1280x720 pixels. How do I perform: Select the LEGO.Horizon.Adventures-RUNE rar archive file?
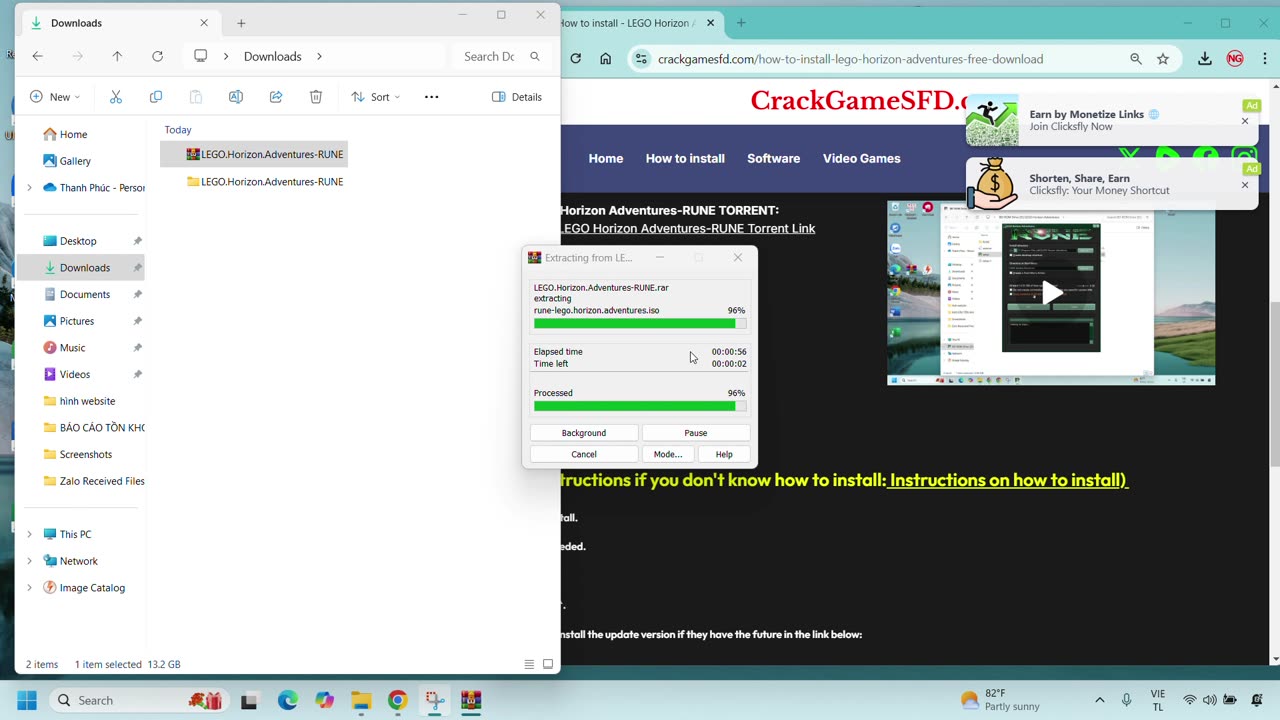coord(254,154)
